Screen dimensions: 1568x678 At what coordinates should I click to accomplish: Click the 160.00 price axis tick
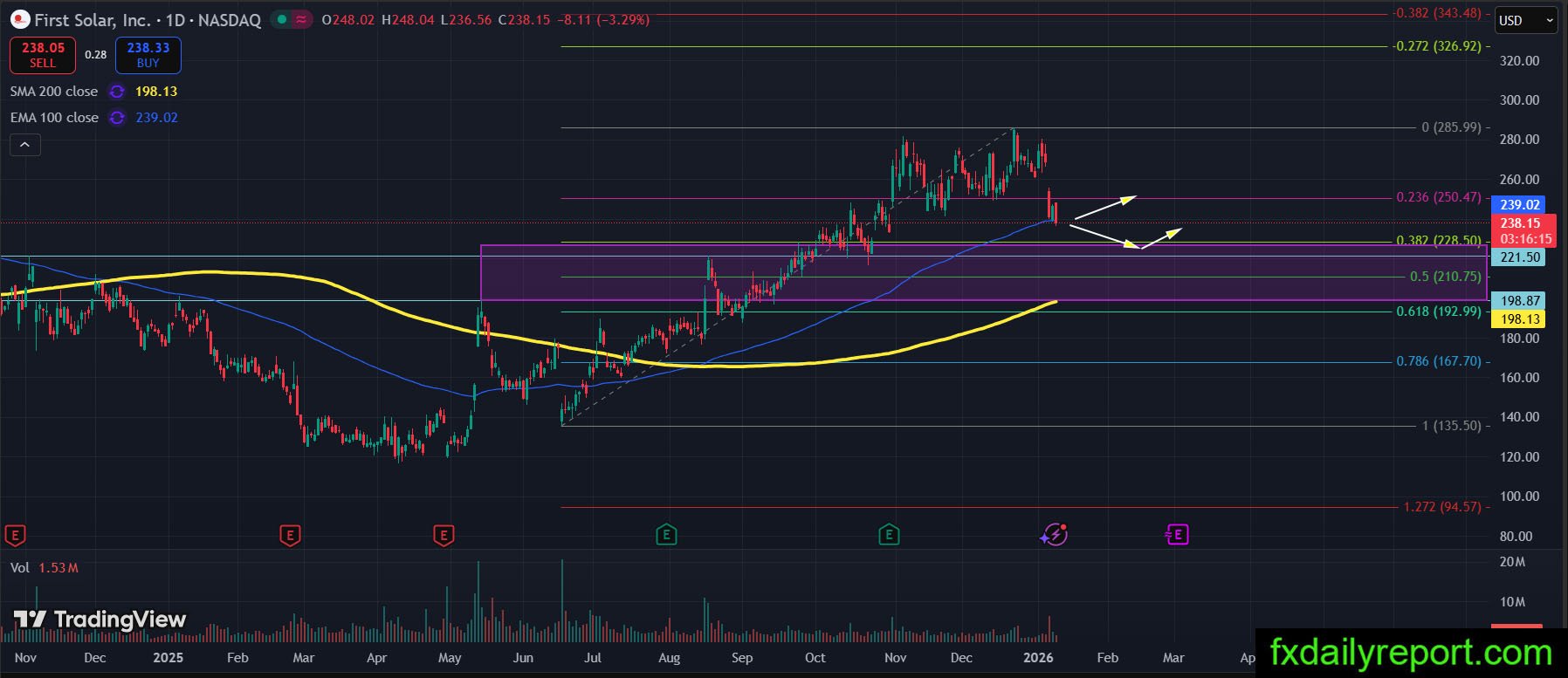click(x=1519, y=378)
